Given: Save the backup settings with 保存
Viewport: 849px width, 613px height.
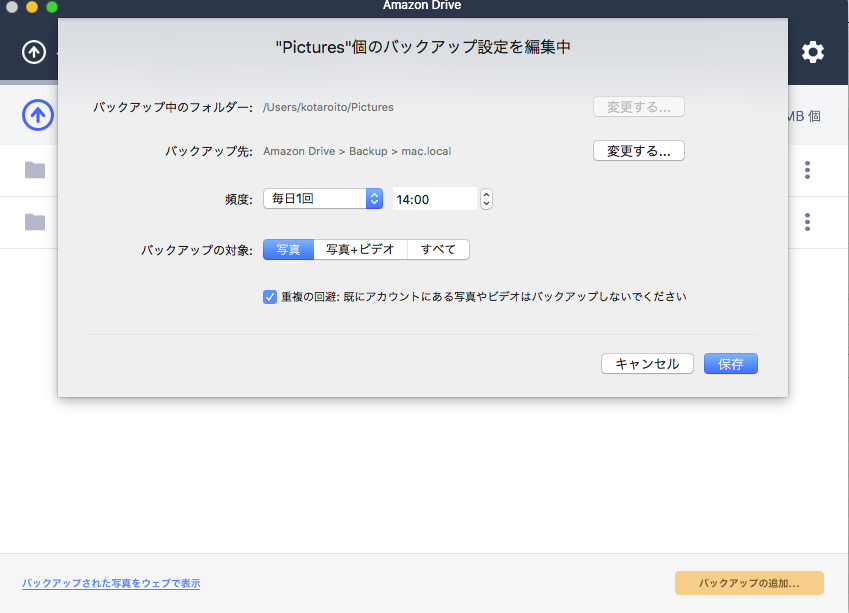Looking at the screenshot, I should (730, 363).
